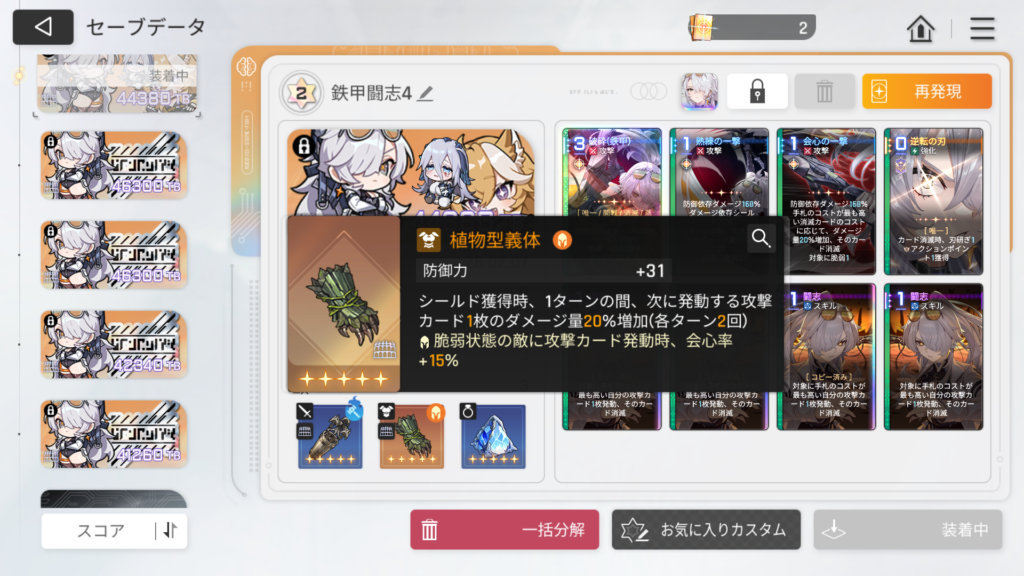Toggle the padlock lock on save data

757,91
